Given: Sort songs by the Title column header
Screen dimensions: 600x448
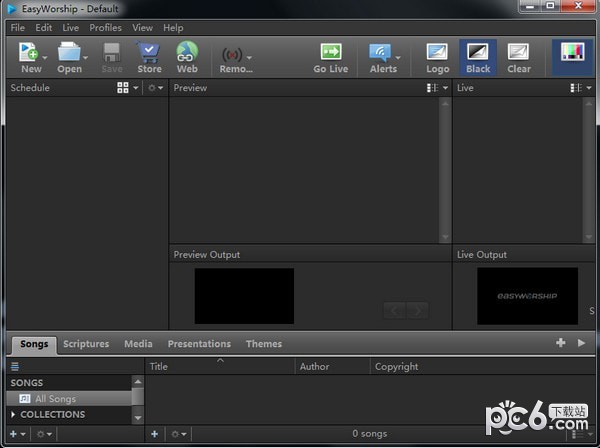Looking at the screenshot, I should pos(159,367).
